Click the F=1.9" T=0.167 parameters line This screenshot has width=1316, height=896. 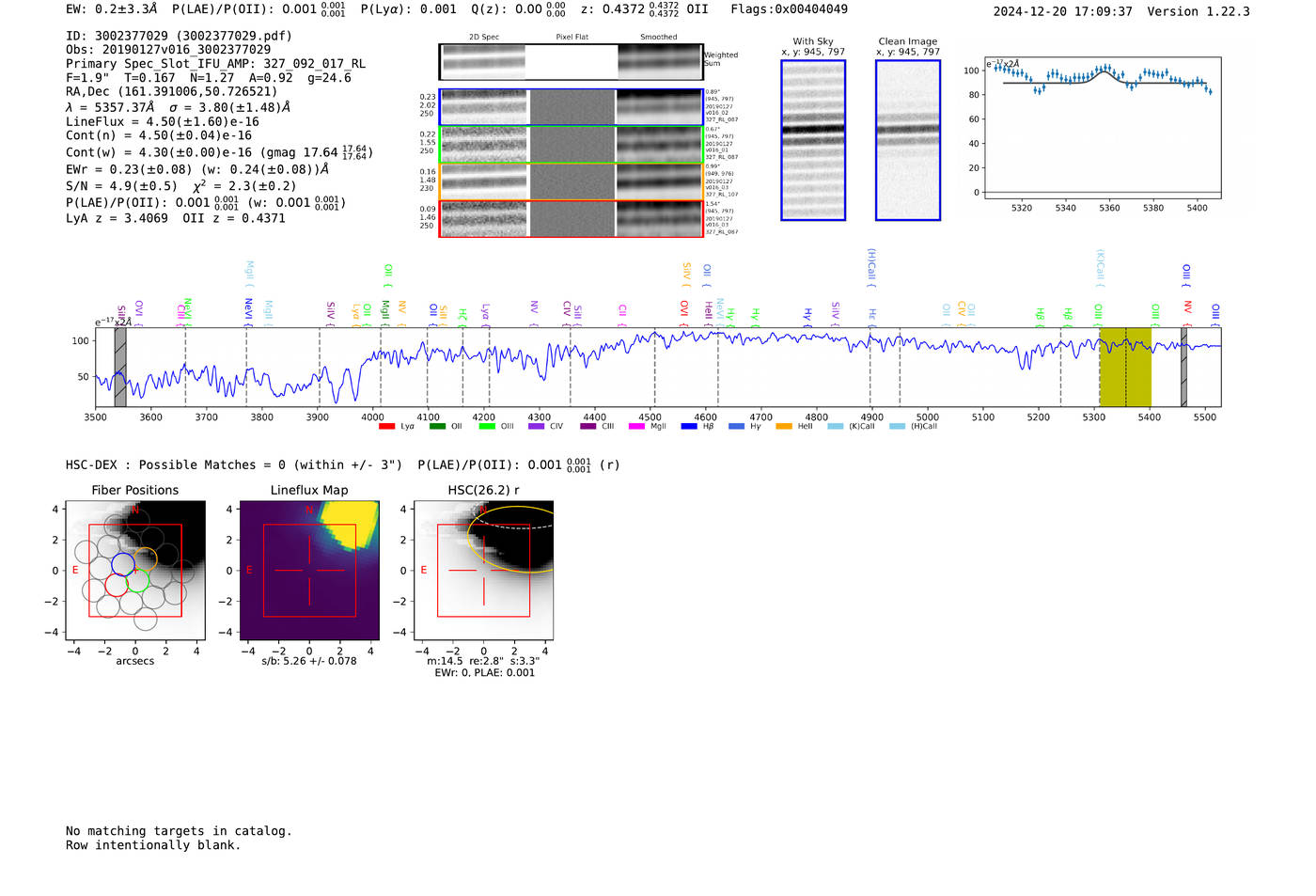[209, 78]
